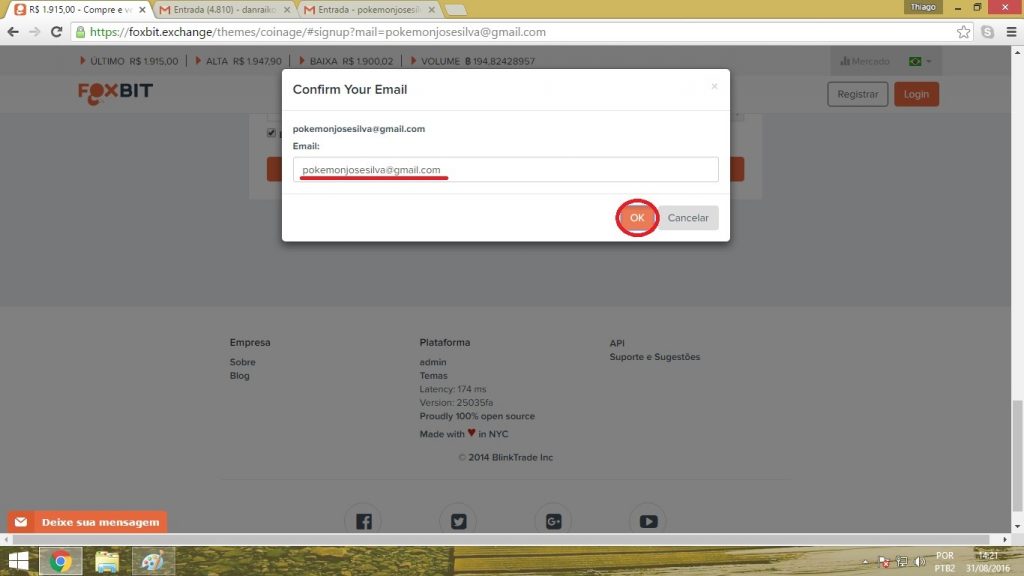This screenshot has width=1024, height=576.
Task: Click the Email input field
Action: (x=506, y=170)
